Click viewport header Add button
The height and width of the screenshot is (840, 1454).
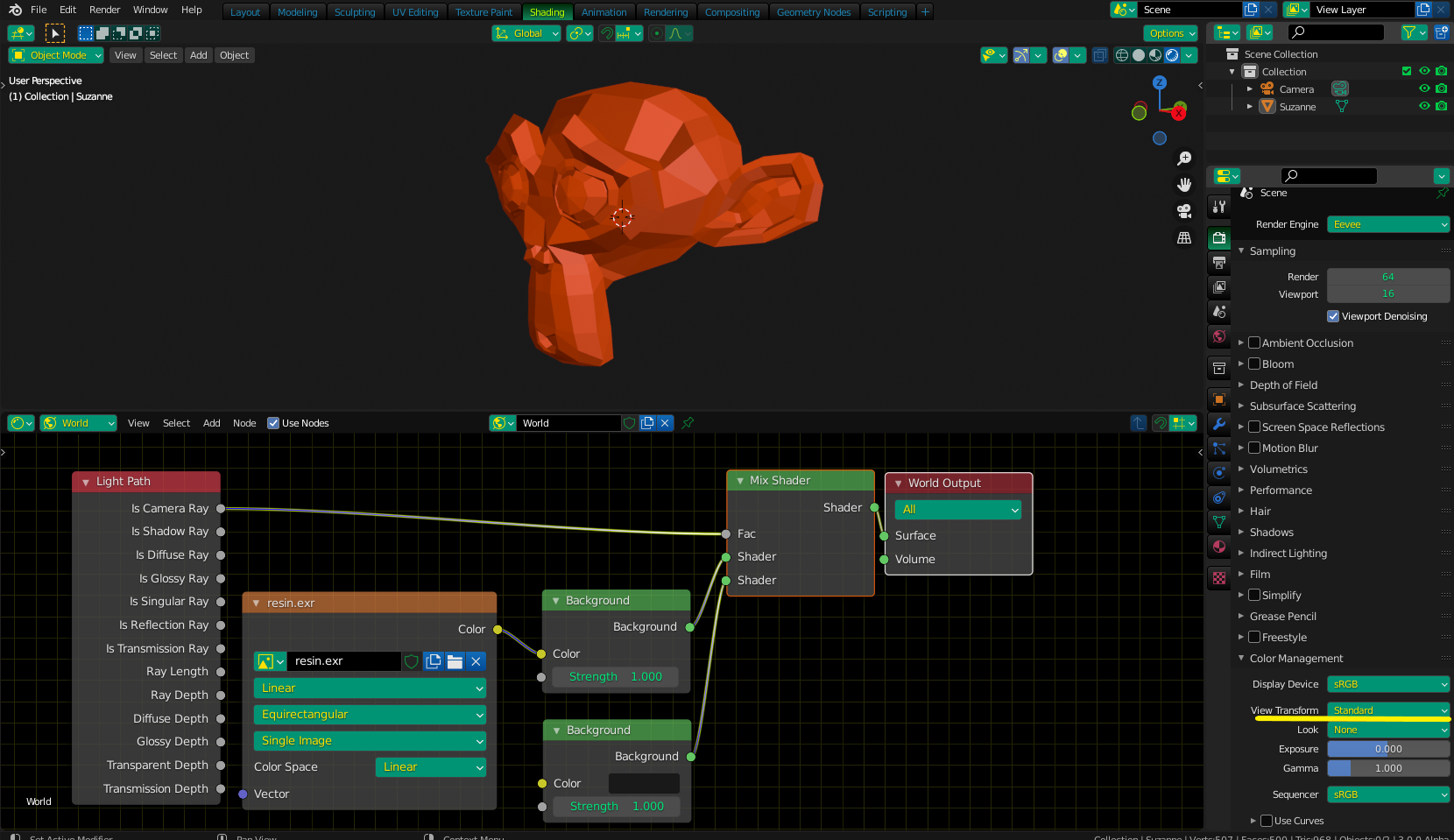199,55
